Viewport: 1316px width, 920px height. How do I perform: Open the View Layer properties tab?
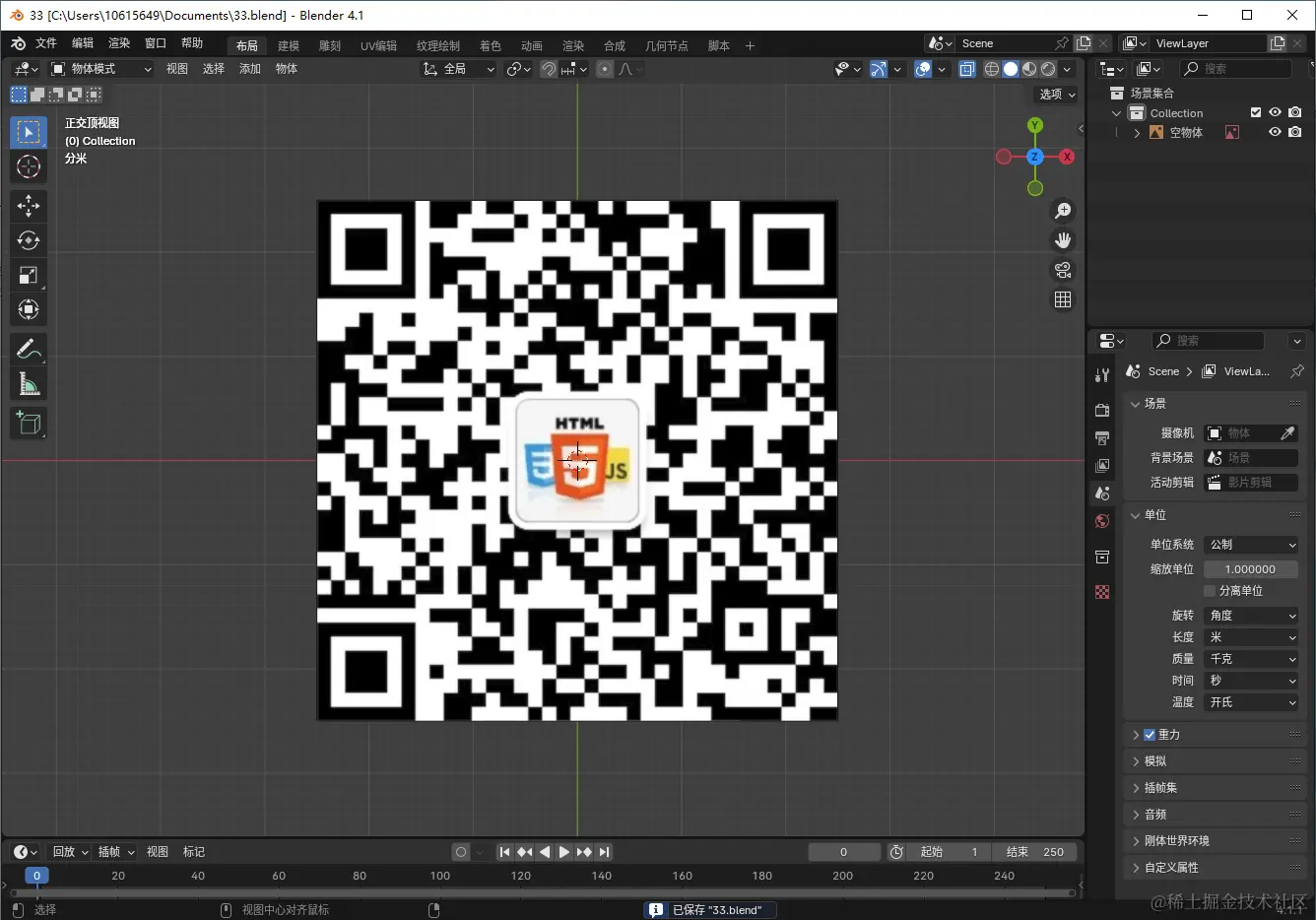1102,465
